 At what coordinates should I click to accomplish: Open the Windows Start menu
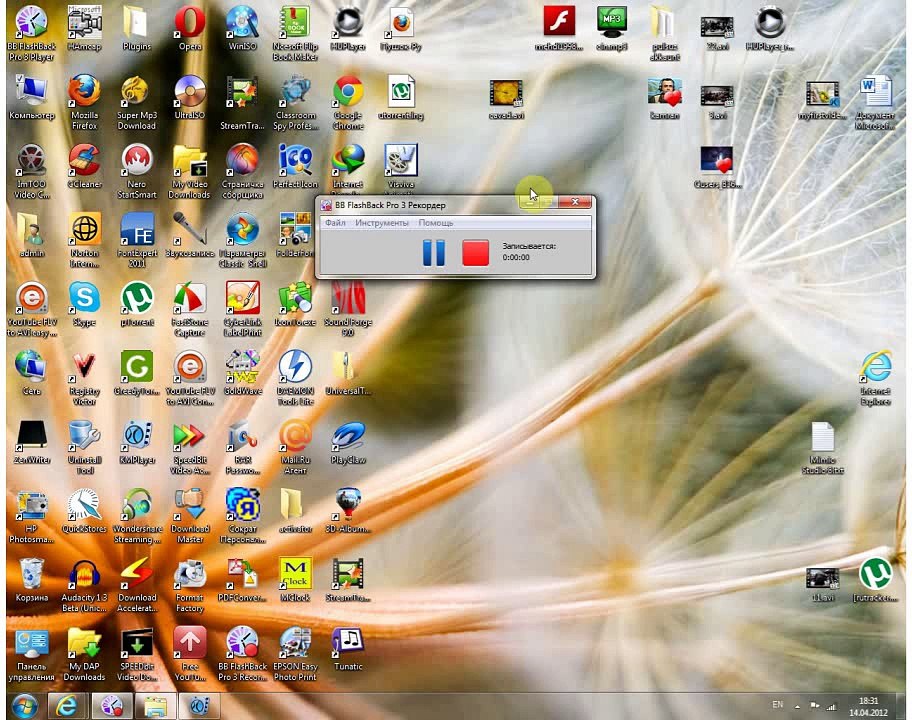pos(24,706)
